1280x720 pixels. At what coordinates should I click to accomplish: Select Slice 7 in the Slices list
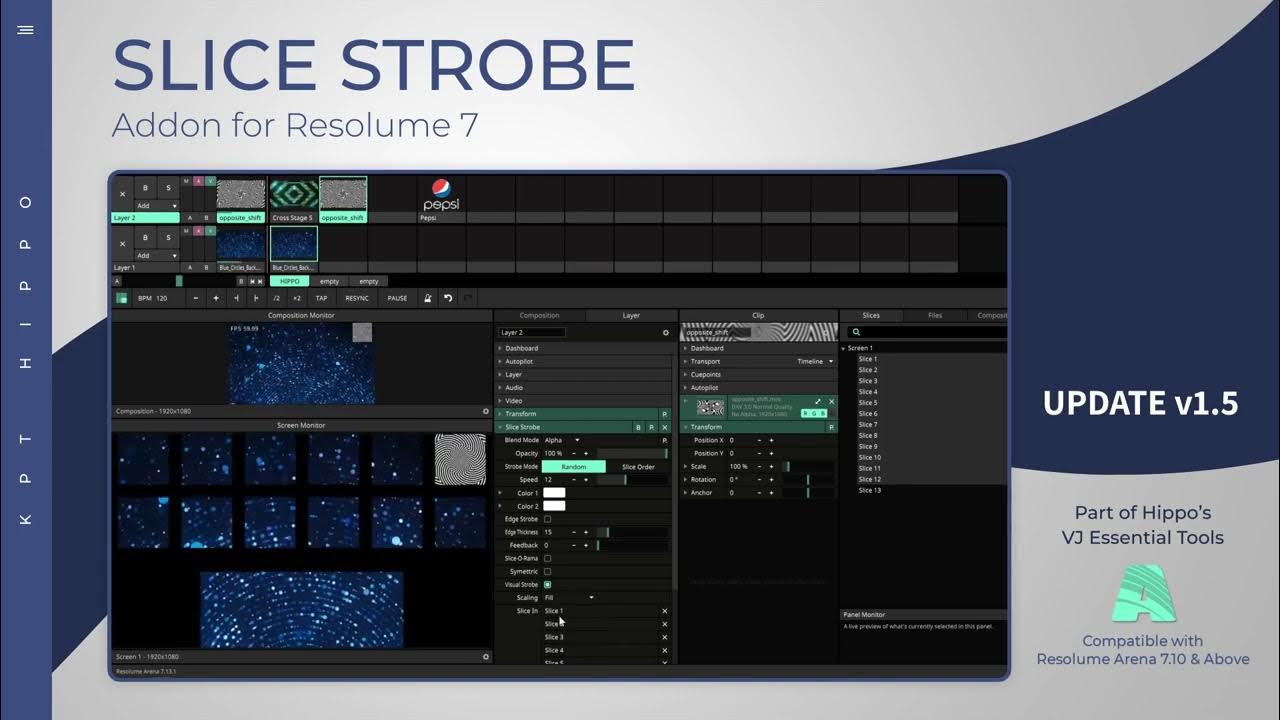(868, 425)
